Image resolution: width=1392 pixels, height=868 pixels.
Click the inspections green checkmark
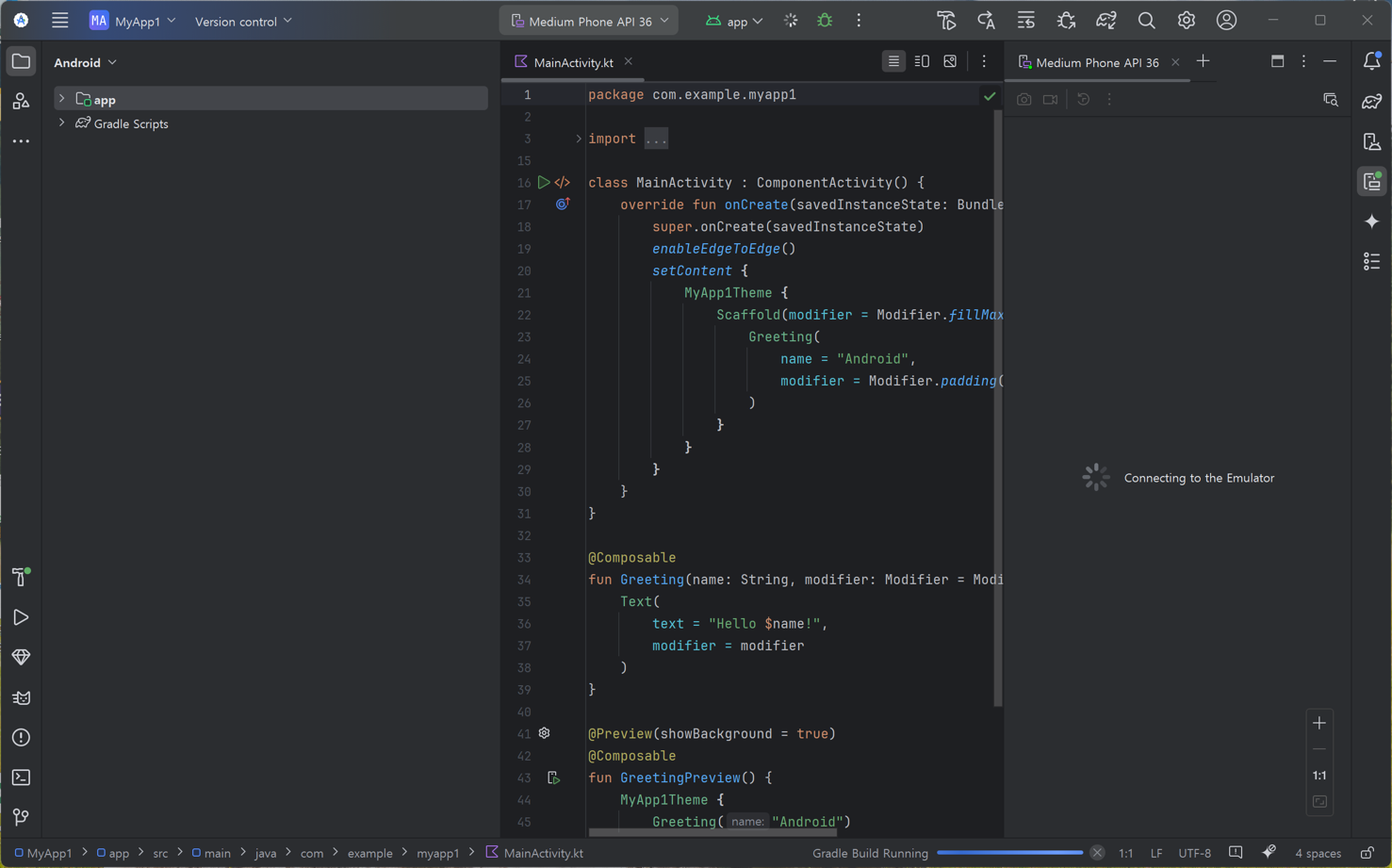[x=990, y=95]
